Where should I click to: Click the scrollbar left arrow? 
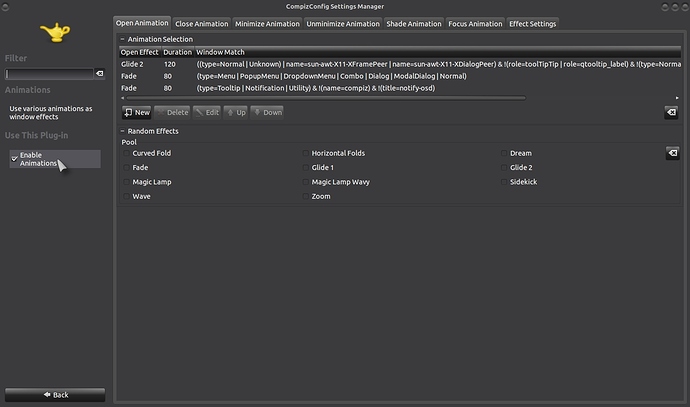[x=122, y=98]
